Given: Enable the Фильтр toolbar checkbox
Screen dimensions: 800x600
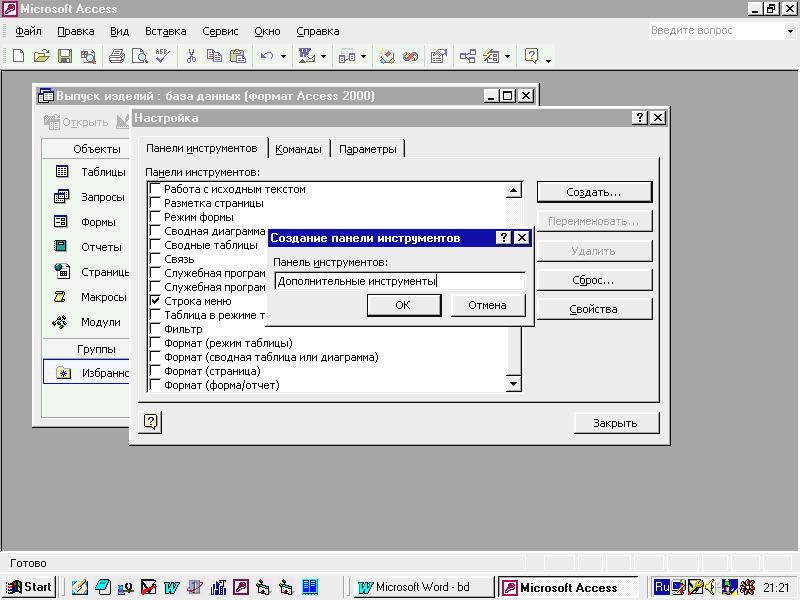Looking at the screenshot, I should click(x=155, y=329).
